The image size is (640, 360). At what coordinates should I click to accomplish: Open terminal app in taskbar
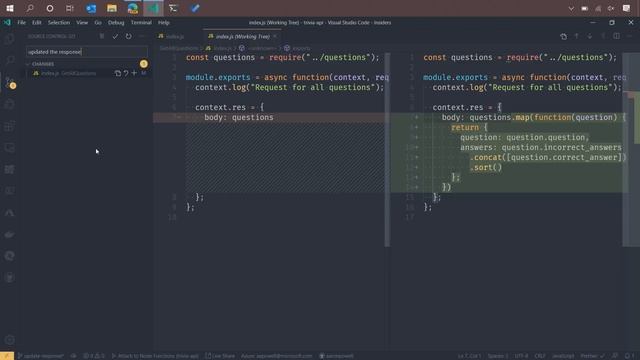click(x=173, y=8)
